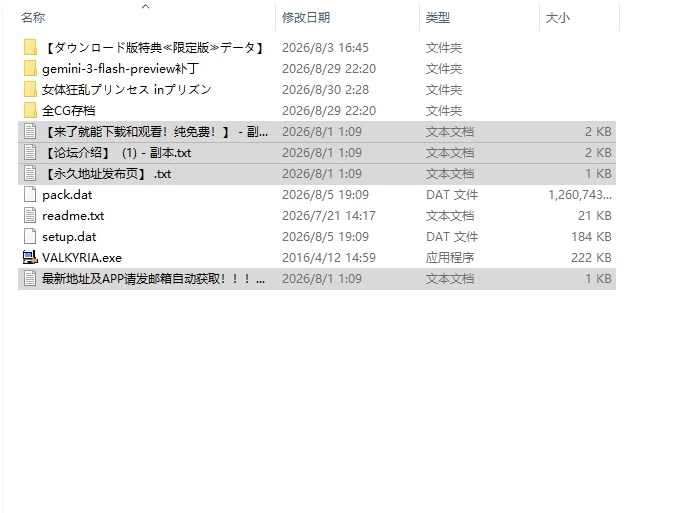This screenshot has height=513, width=689.
Task: Click folder icon beside gemini-3-flash-preview补丁
Action: click(30, 69)
